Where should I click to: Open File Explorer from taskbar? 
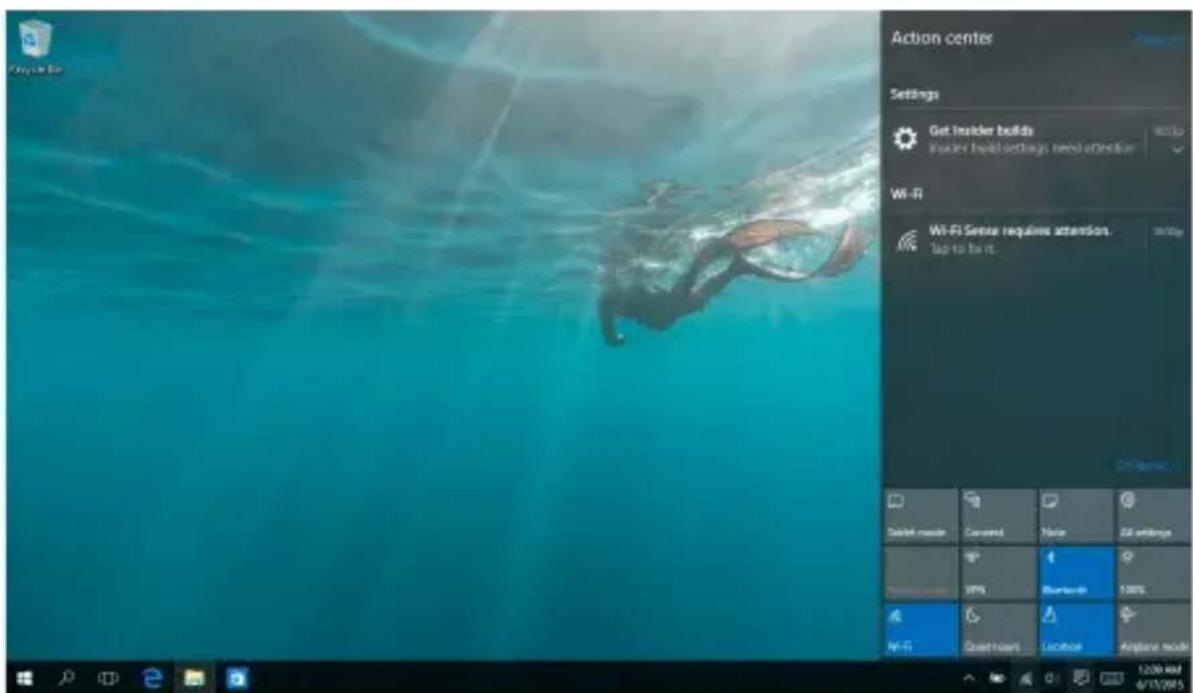[x=194, y=677]
